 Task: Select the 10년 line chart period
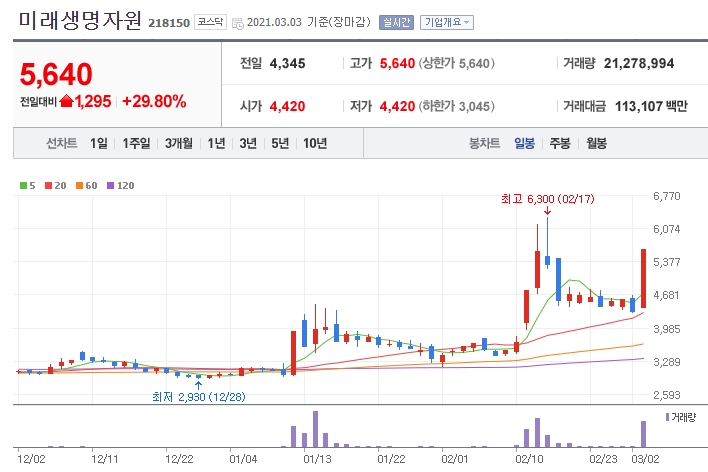315,144
